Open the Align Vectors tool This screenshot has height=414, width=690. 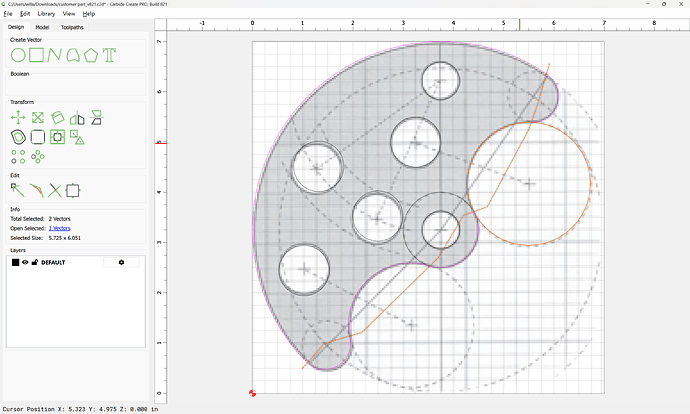pos(57,137)
